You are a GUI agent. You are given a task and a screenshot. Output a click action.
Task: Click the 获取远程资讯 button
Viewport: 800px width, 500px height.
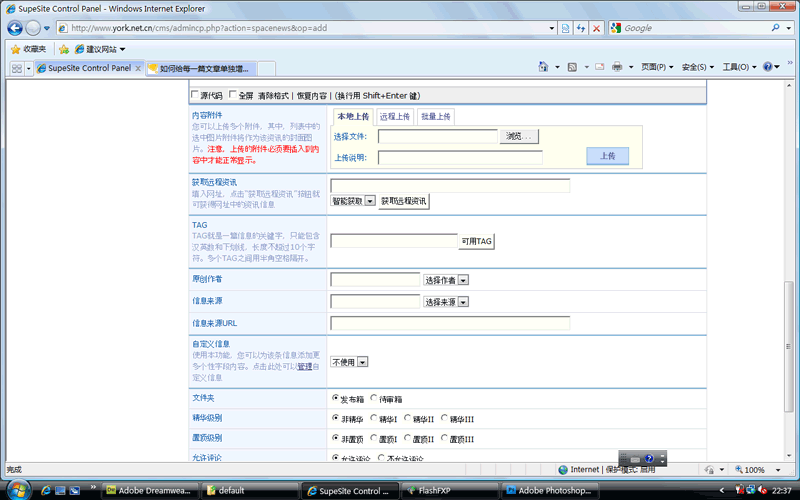click(404, 201)
